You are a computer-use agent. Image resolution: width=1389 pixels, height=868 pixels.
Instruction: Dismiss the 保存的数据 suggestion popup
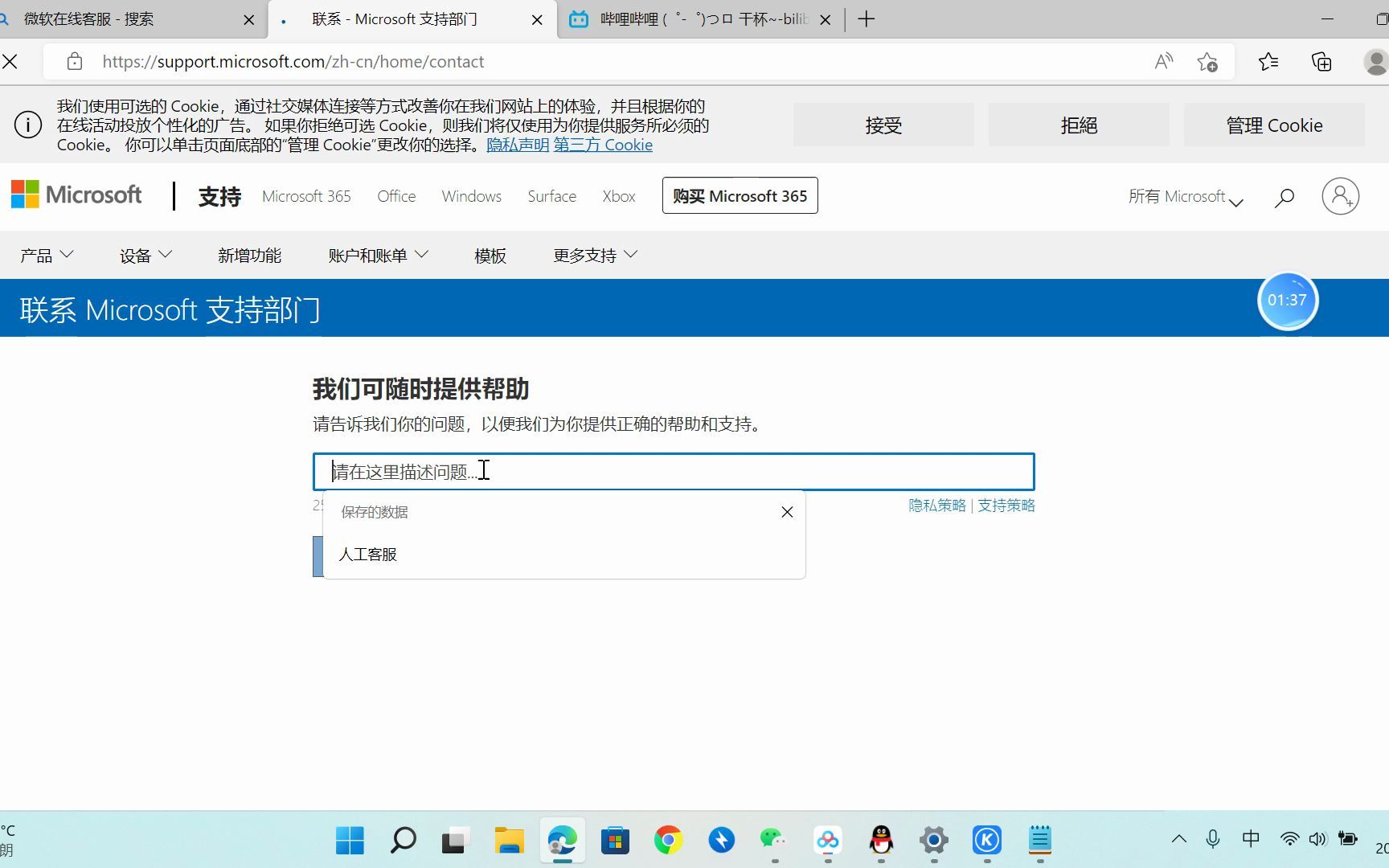[x=786, y=512]
